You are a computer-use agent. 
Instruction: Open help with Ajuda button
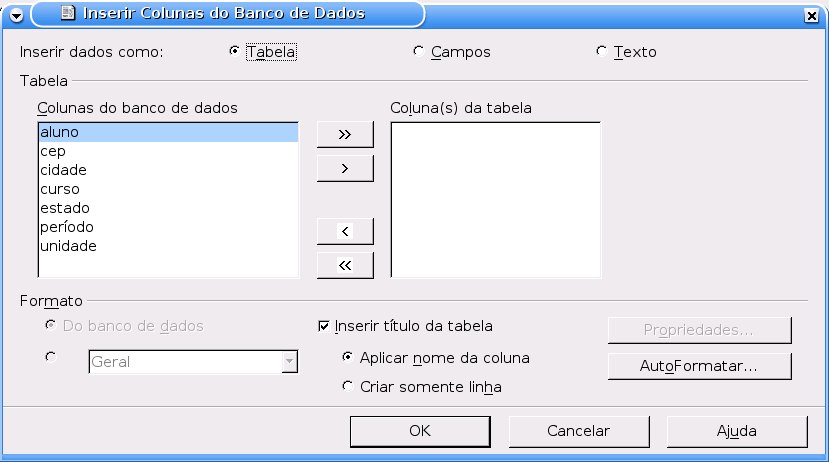(x=737, y=431)
